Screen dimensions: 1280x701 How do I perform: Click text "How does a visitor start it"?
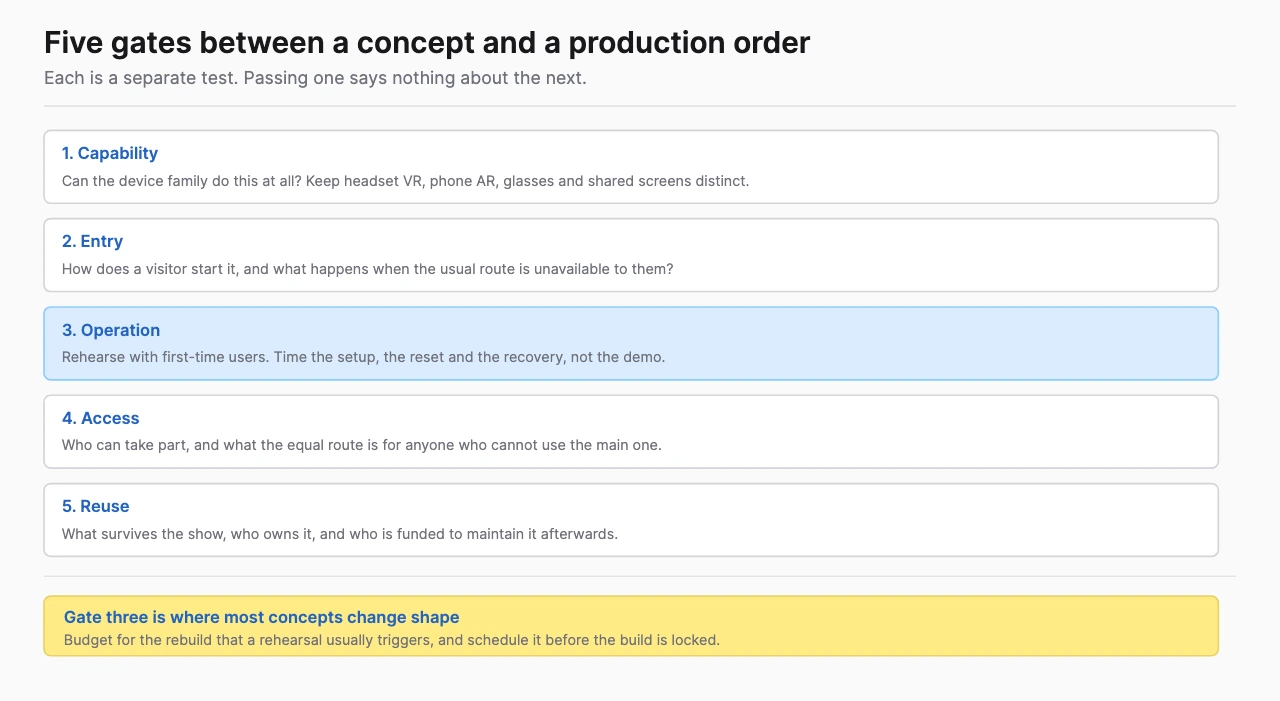pos(152,269)
